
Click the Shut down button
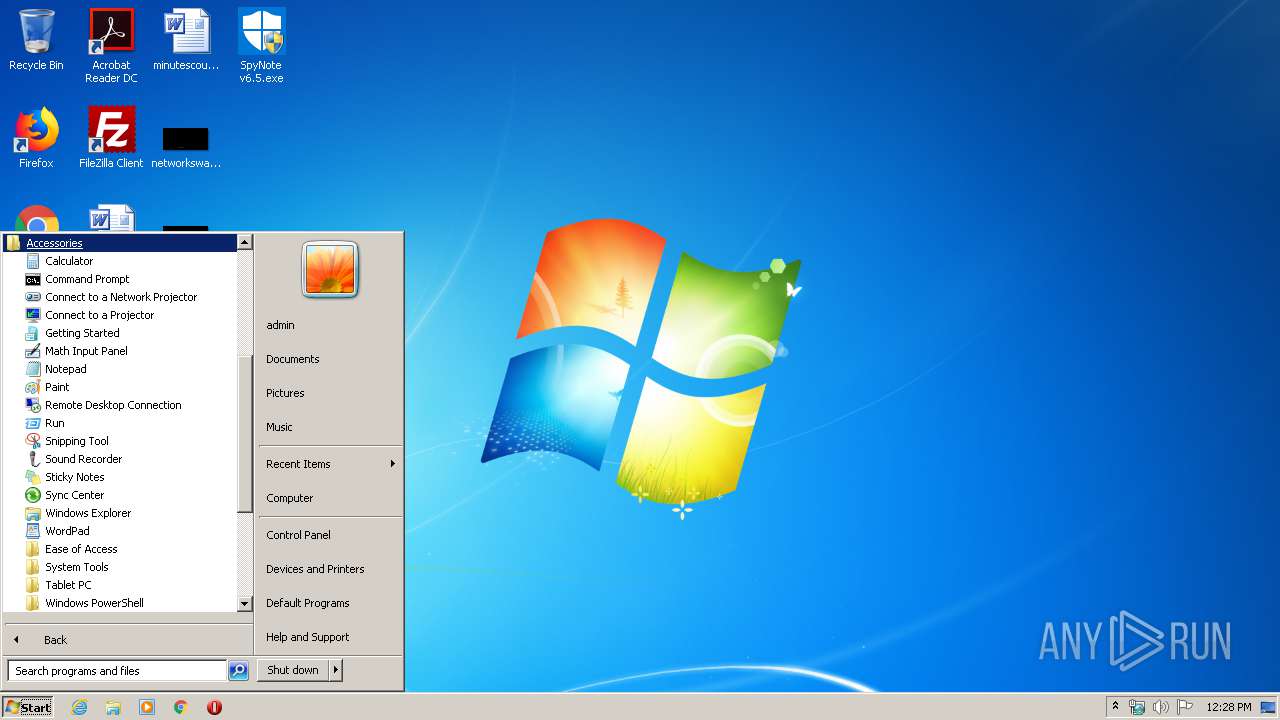pyautogui.click(x=293, y=670)
